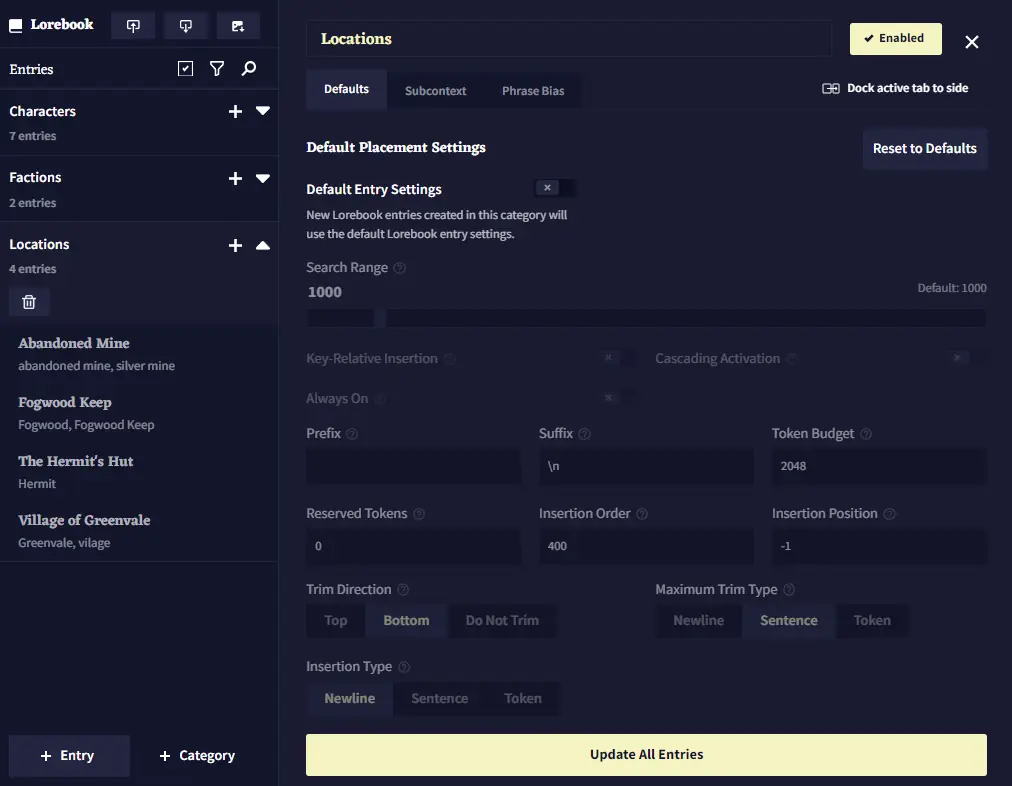The height and width of the screenshot is (786, 1012).
Task: Click the export-as-image icon button
Action: pos(238,26)
